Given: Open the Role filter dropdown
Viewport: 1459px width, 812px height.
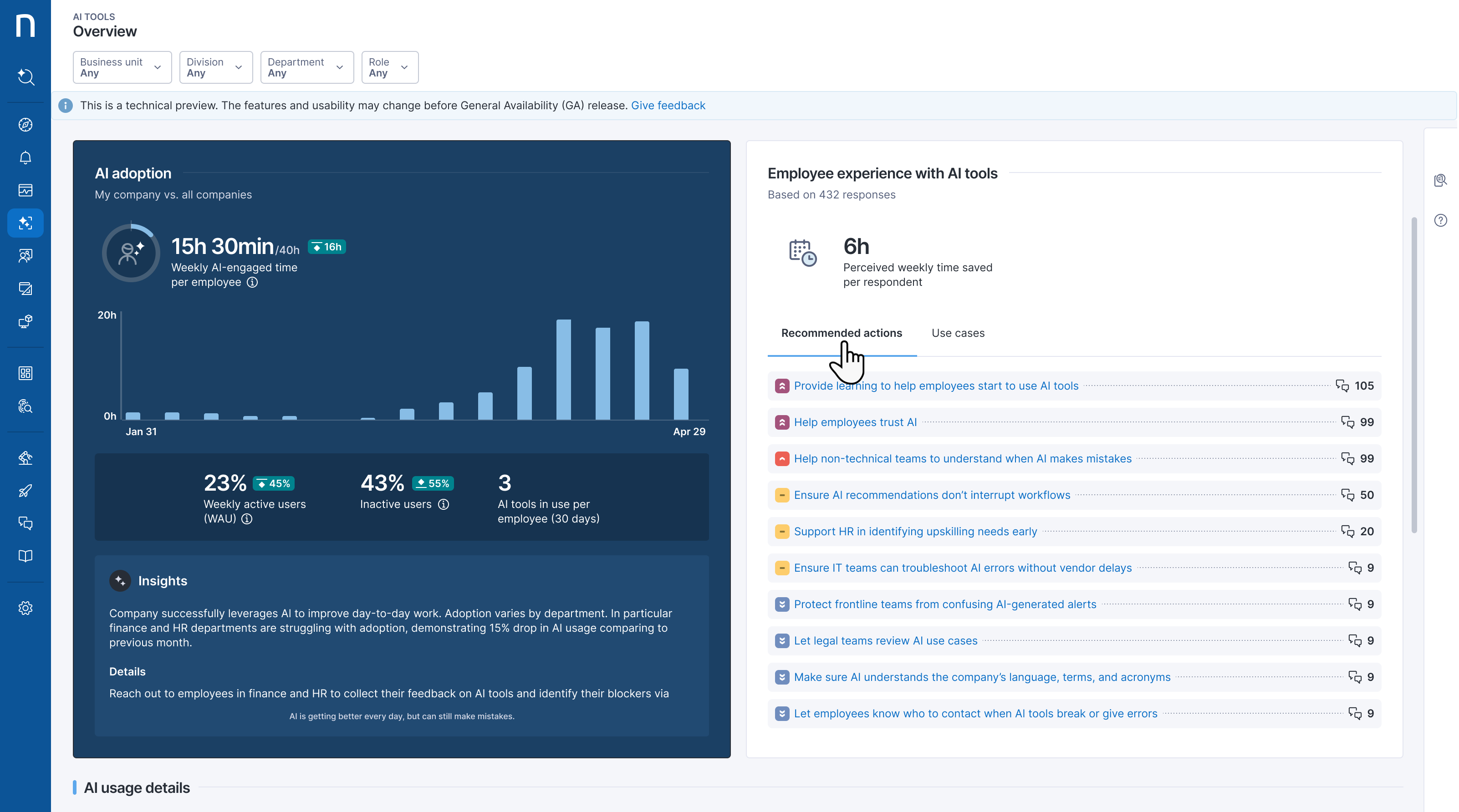Looking at the screenshot, I should pyautogui.click(x=389, y=67).
